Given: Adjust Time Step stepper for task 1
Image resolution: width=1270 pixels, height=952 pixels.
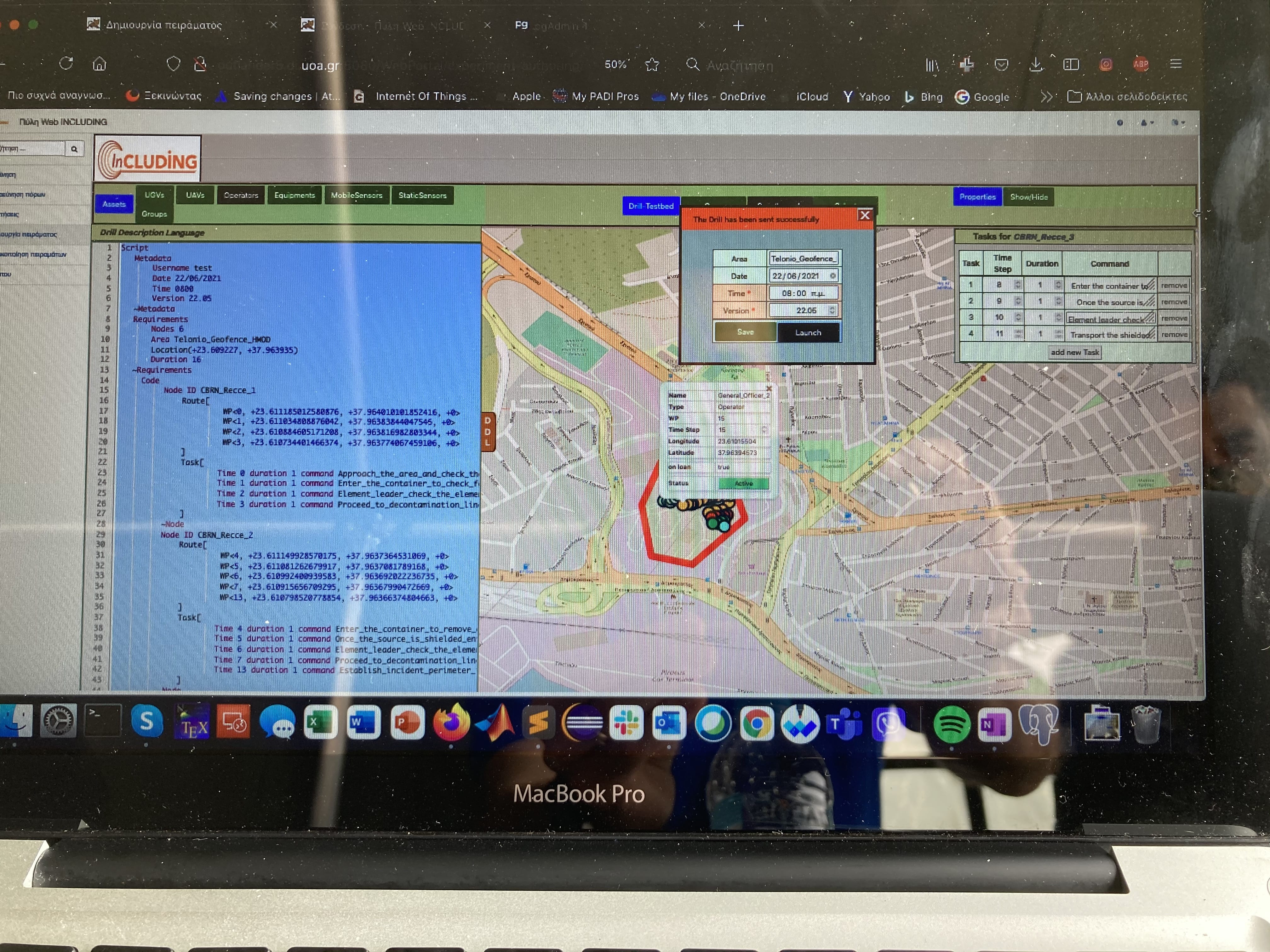Looking at the screenshot, I should tap(1017, 285).
